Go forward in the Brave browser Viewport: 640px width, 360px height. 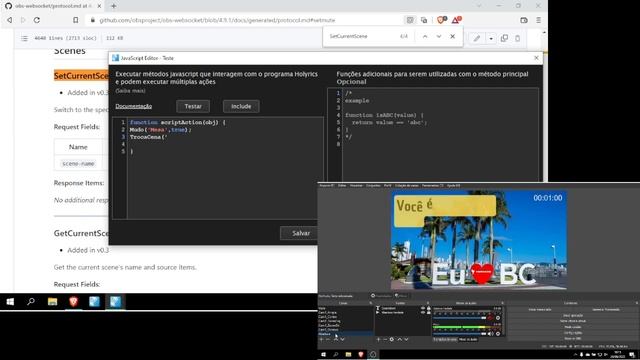tap(23, 20)
